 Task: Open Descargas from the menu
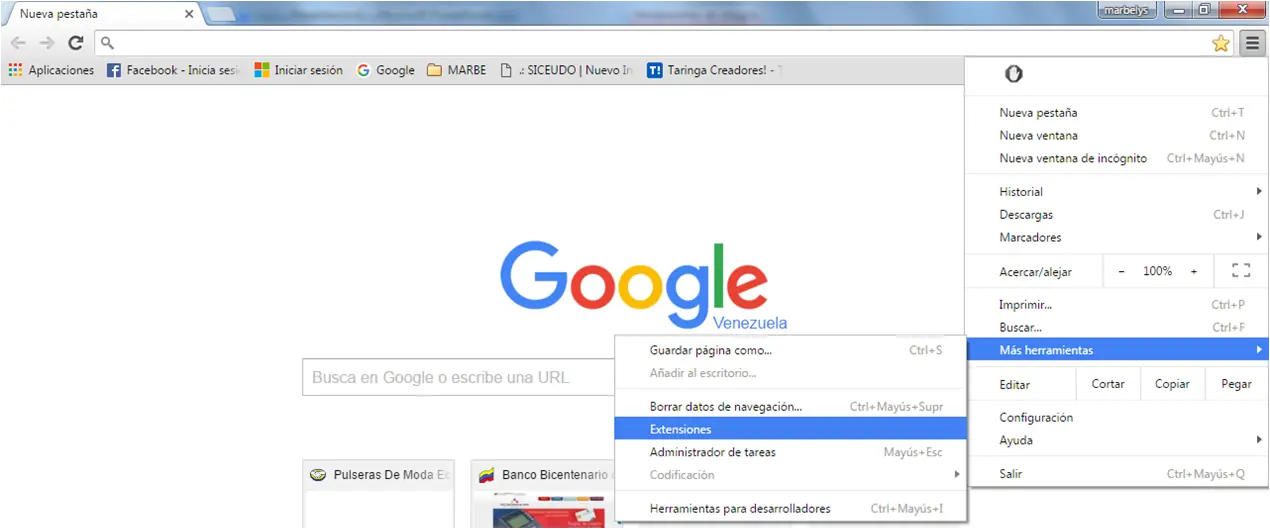click(x=1117, y=215)
